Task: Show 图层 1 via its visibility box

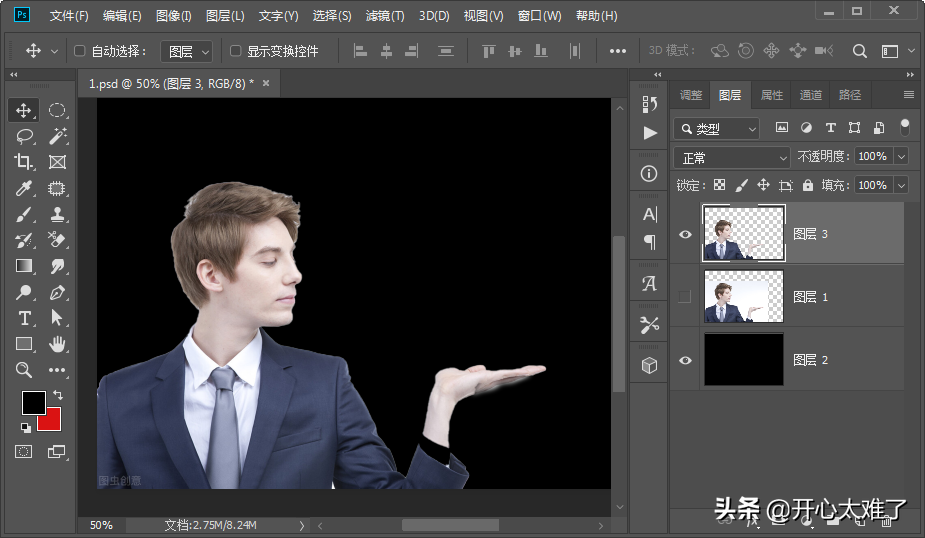Action: coord(685,296)
